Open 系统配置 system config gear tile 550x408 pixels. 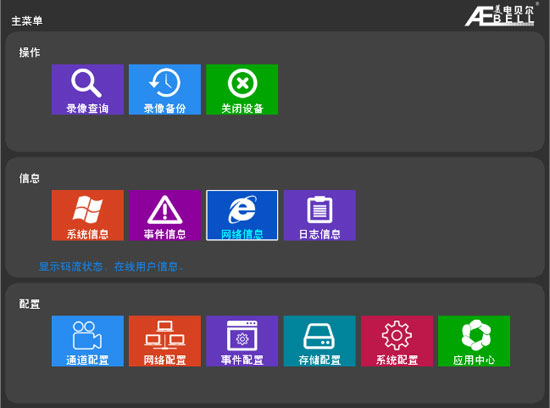tap(397, 341)
